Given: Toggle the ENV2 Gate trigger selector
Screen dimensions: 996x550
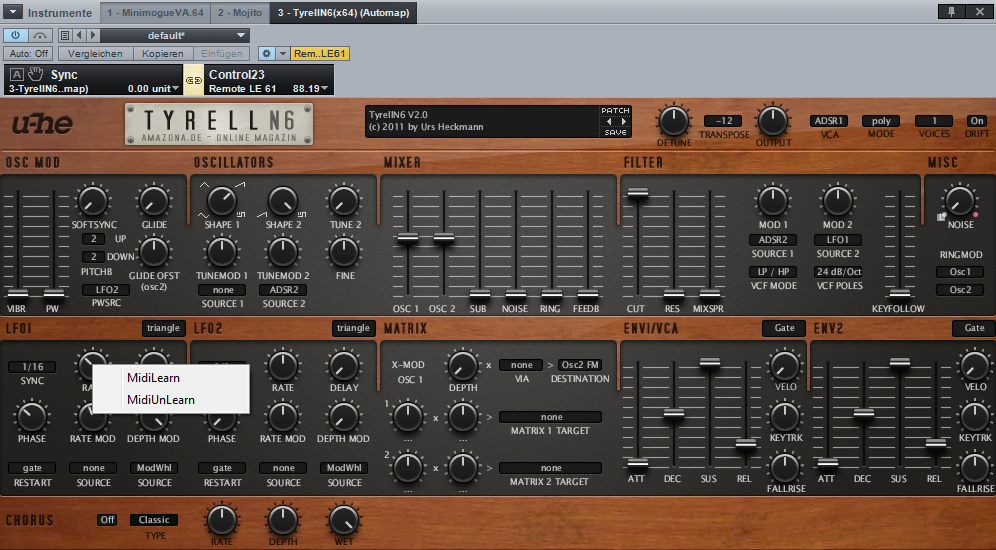Looking at the screenshot, I should pos(974,328).
